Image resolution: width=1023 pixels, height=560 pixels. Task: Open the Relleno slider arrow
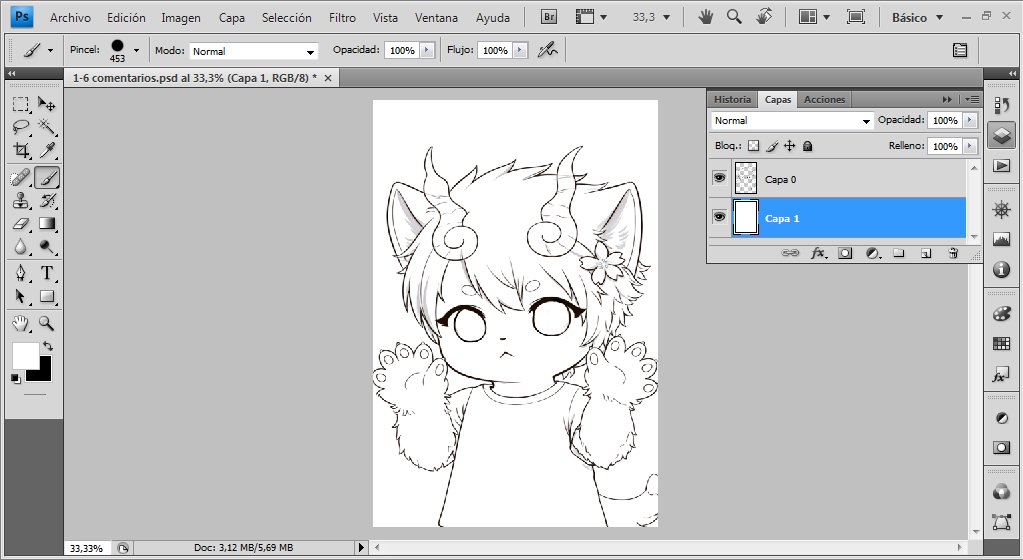[970, 146]
